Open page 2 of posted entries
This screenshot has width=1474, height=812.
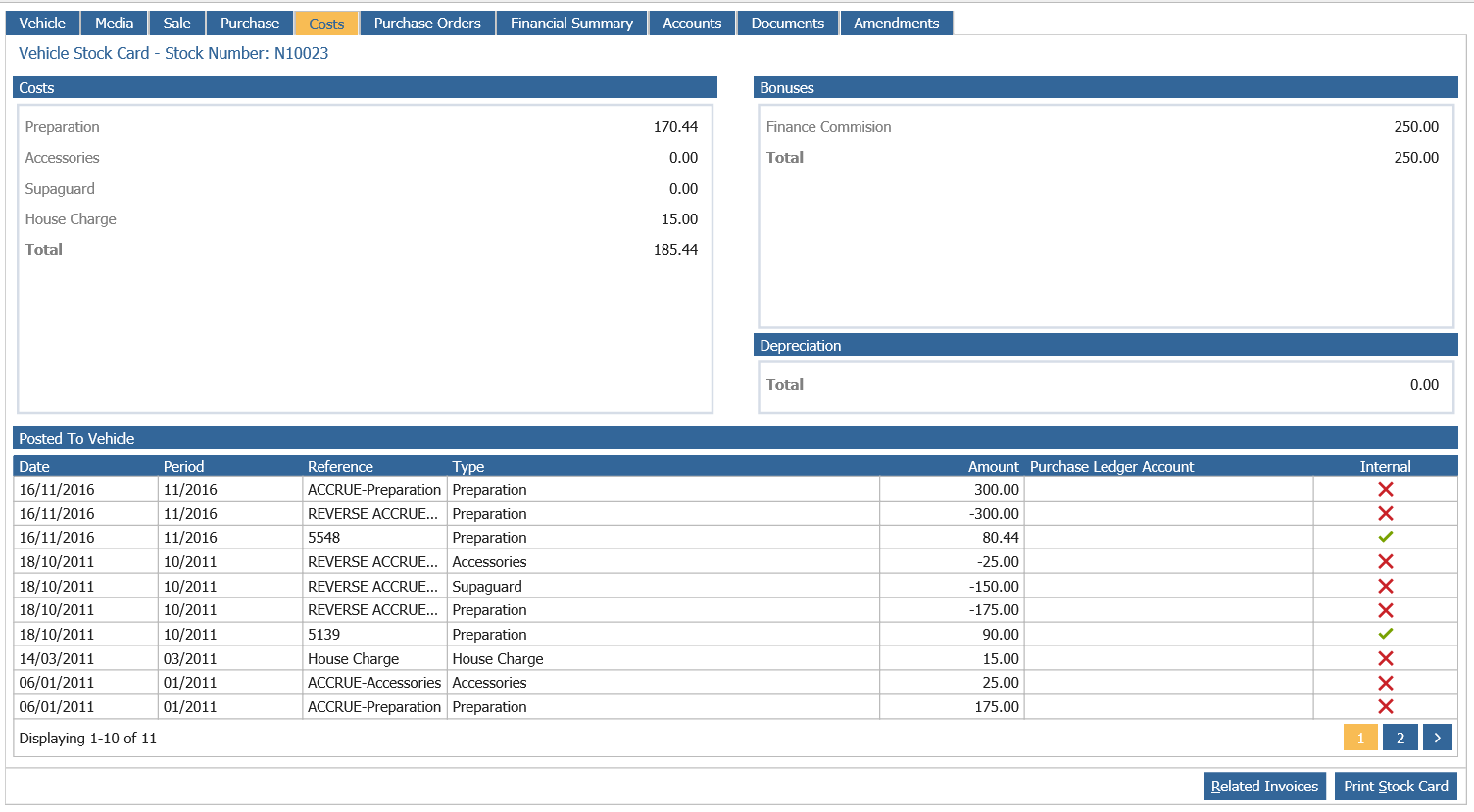(1400, 738)
